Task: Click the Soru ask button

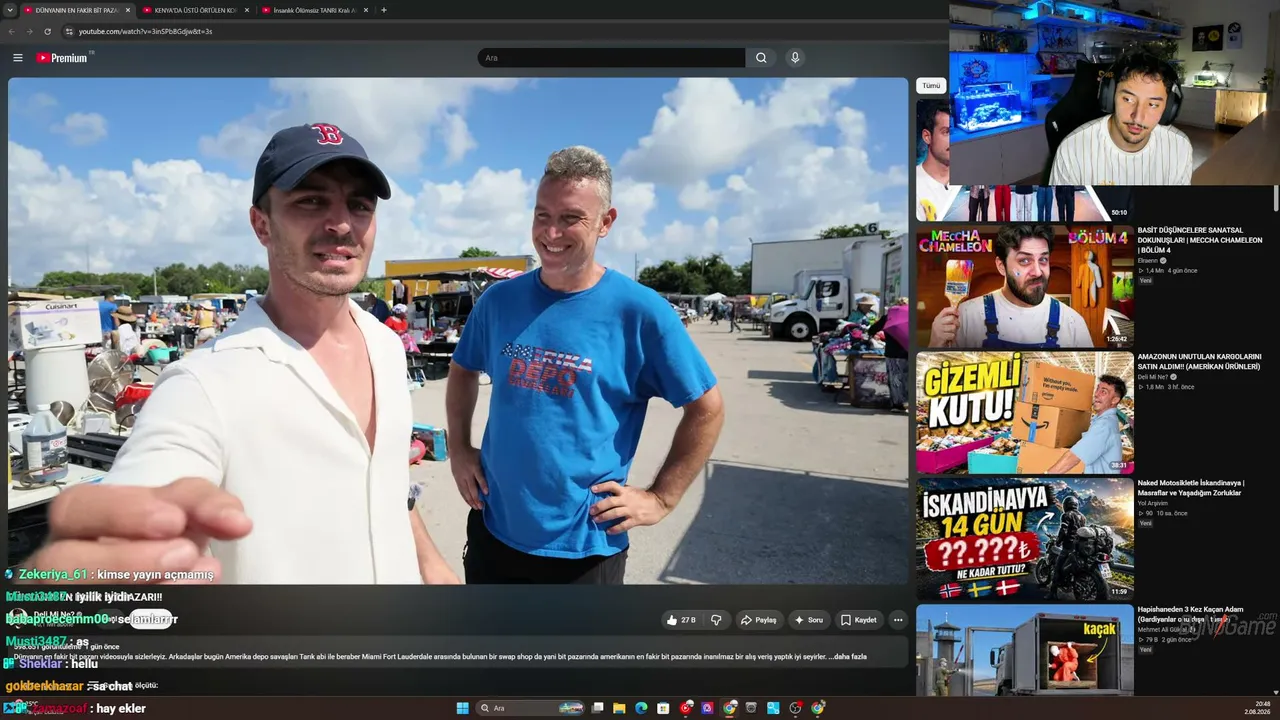Action: [808, 620]
